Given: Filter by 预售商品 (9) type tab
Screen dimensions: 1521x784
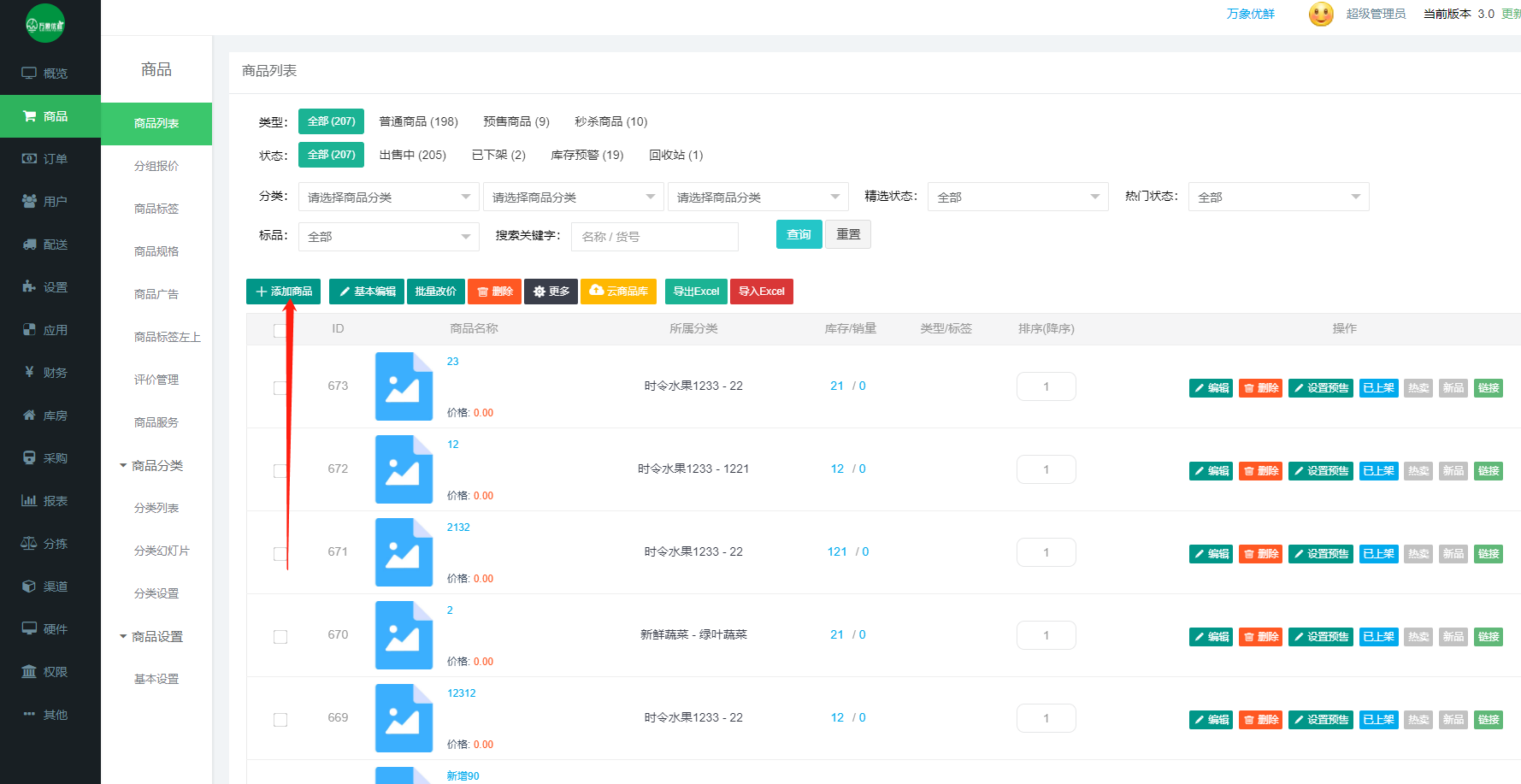Looking at the screenshot, I should point(516,121).
